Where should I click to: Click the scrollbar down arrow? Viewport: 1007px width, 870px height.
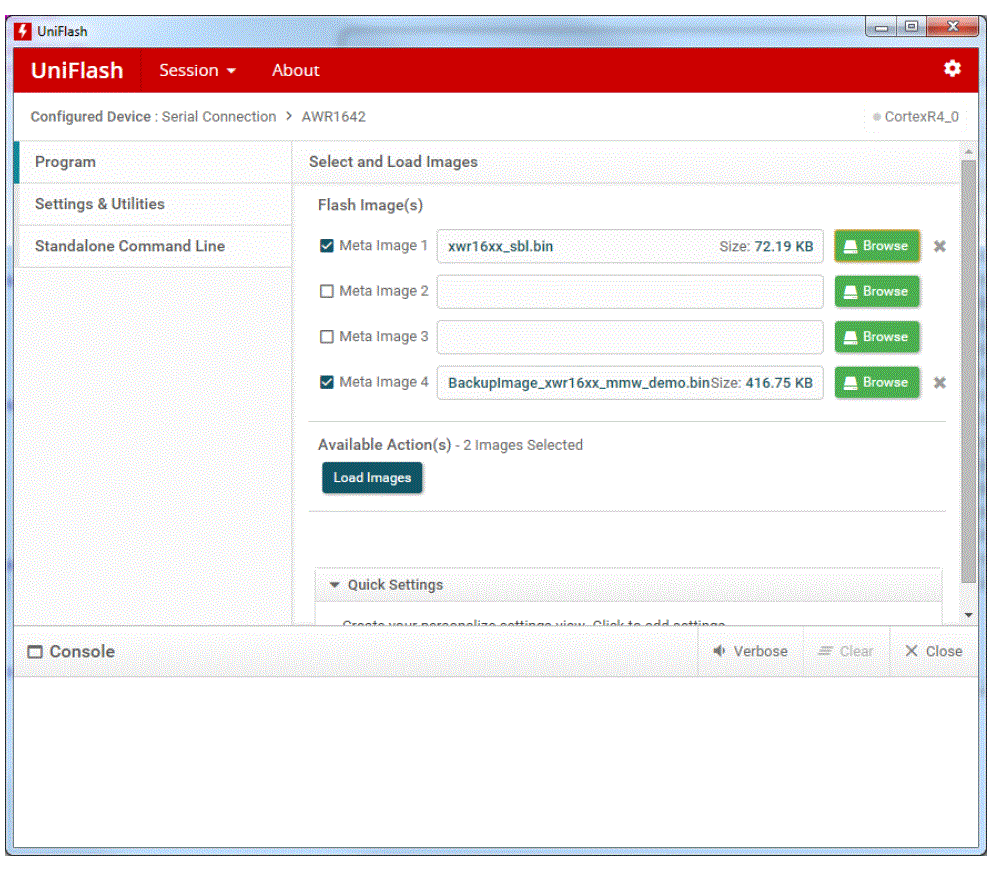[968, 615]
